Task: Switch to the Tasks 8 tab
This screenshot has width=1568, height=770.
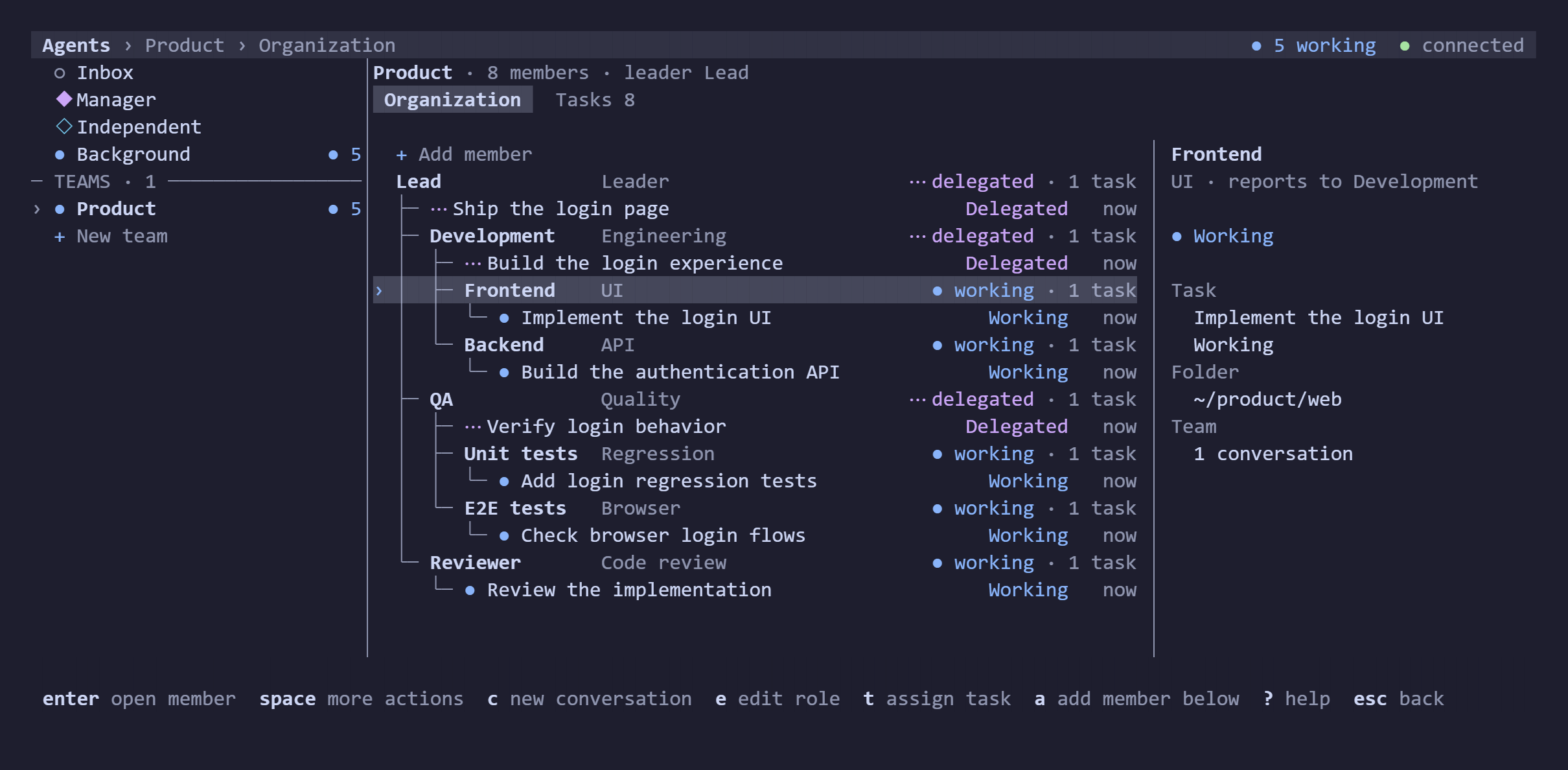Action: [595, 100]
